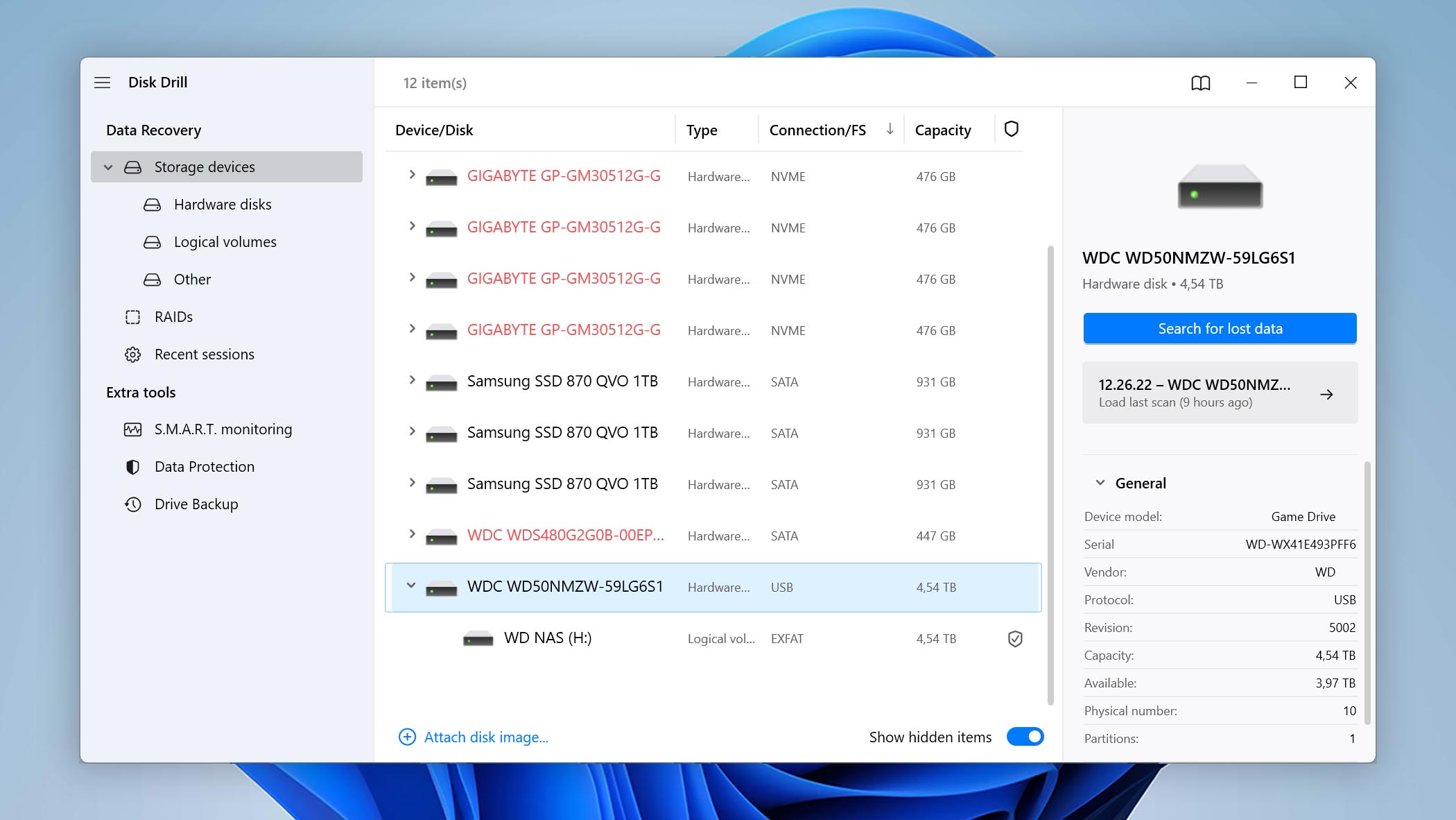Click the plus icon for Attach disk image
The height and width of the screenshot is (820, 1456).
click(407, 737)
